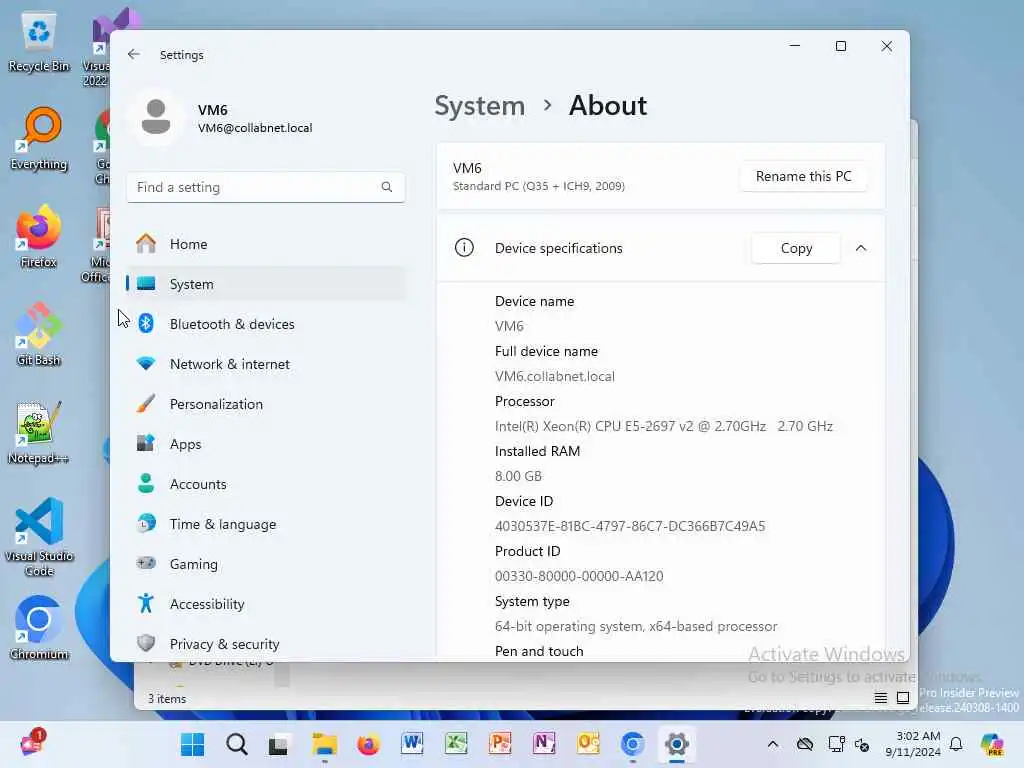Open Gaming settings

[x=266, y=564]
